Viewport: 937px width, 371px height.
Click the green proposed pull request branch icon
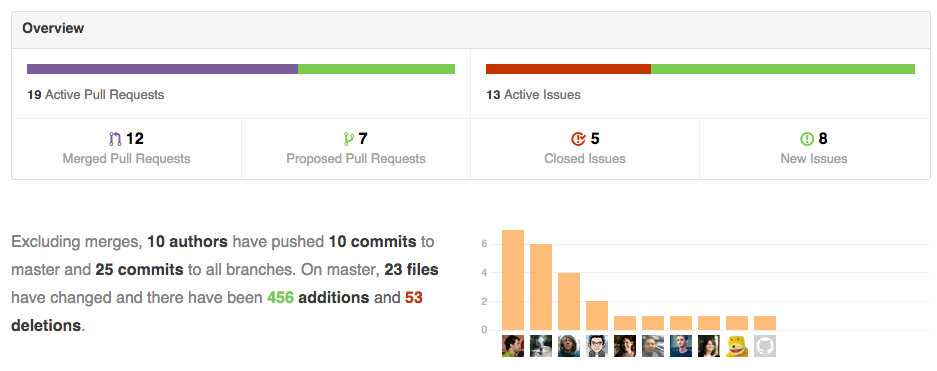[349, 139]
